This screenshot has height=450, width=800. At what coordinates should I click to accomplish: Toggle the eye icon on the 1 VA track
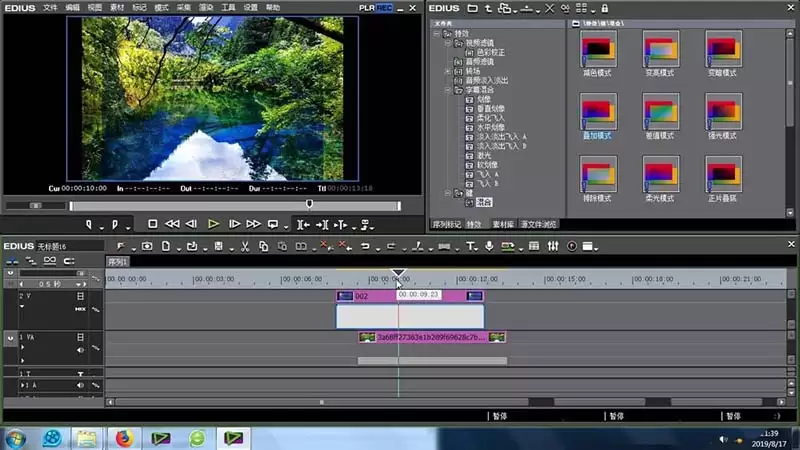point(10,338)
